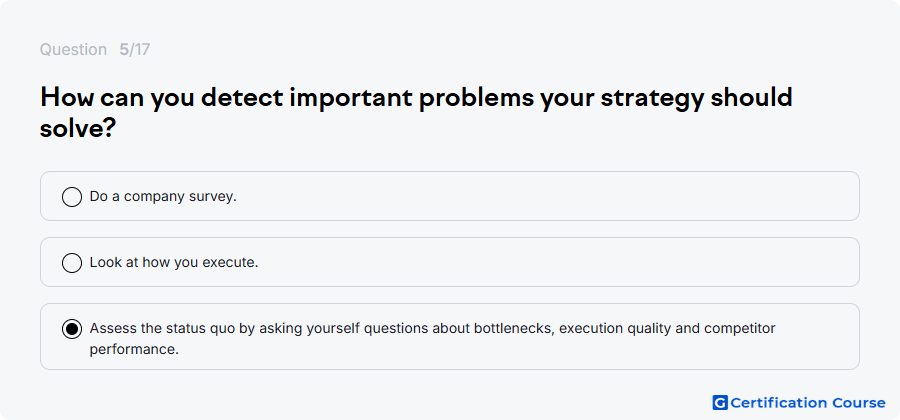The image size is (900, 420).
Task: Click the "Look at how you execute." answer text
Action: coord(174,263)
